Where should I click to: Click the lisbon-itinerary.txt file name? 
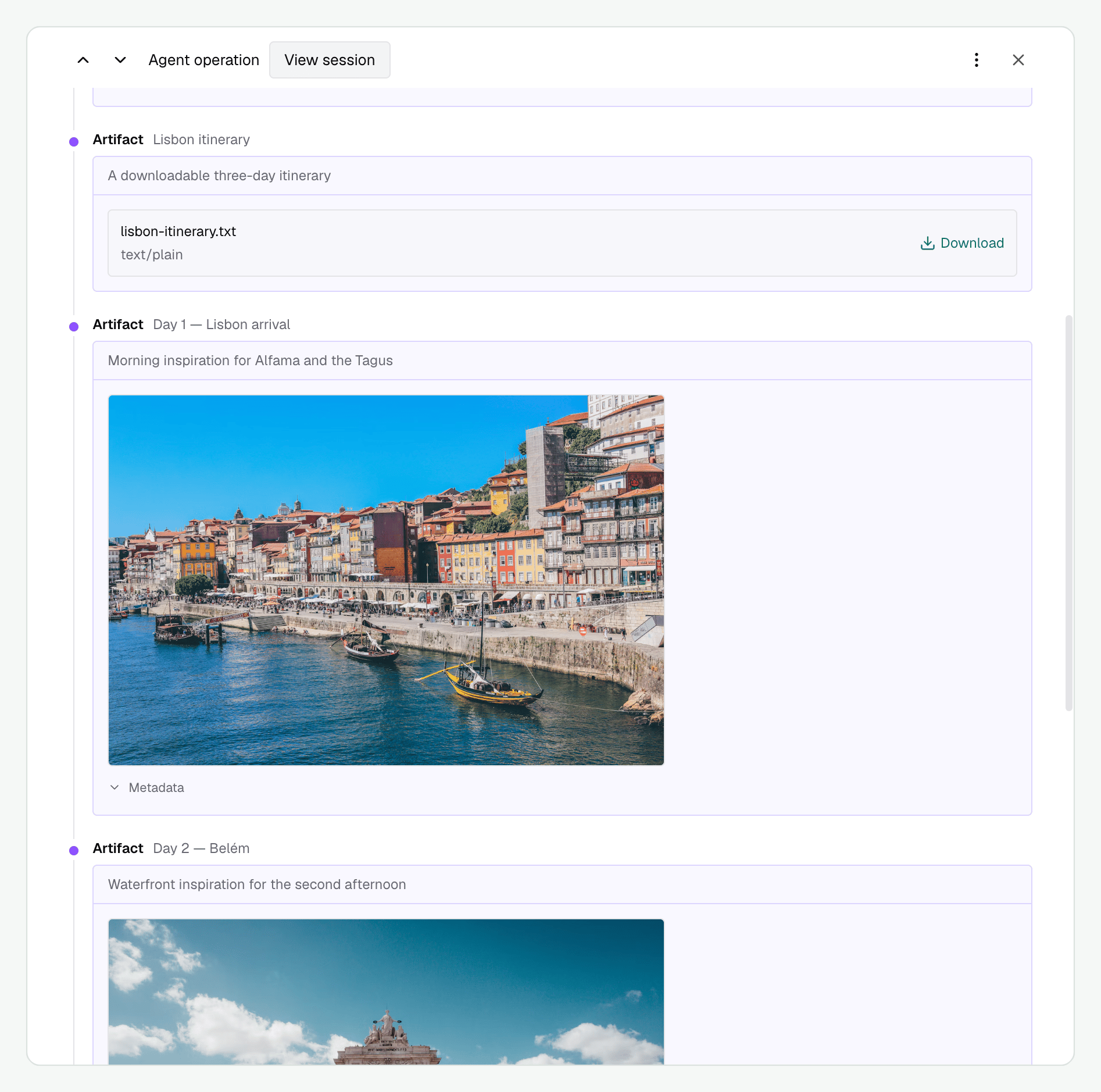pyautogui.click(x=178, y=231)
